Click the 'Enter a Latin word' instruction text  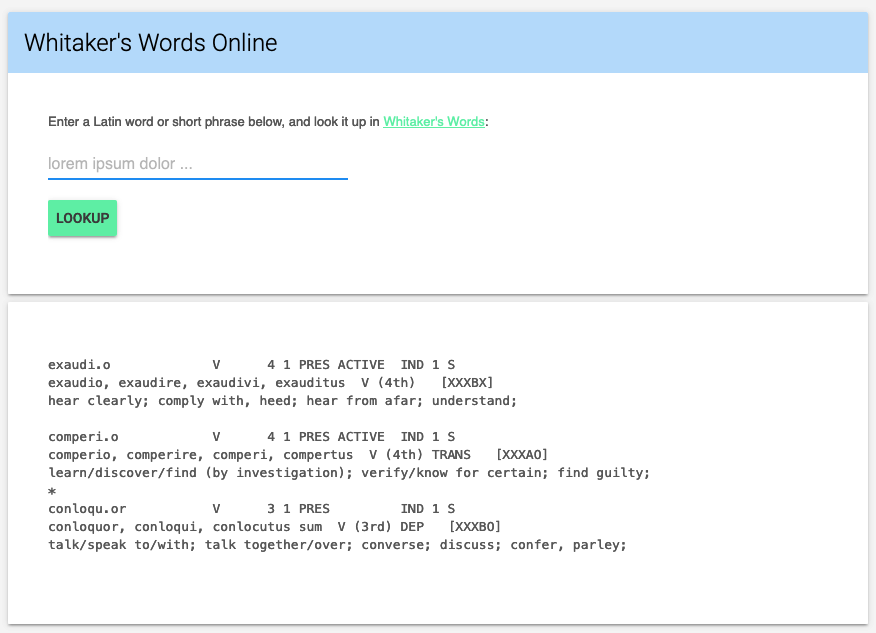coord(214,122)
